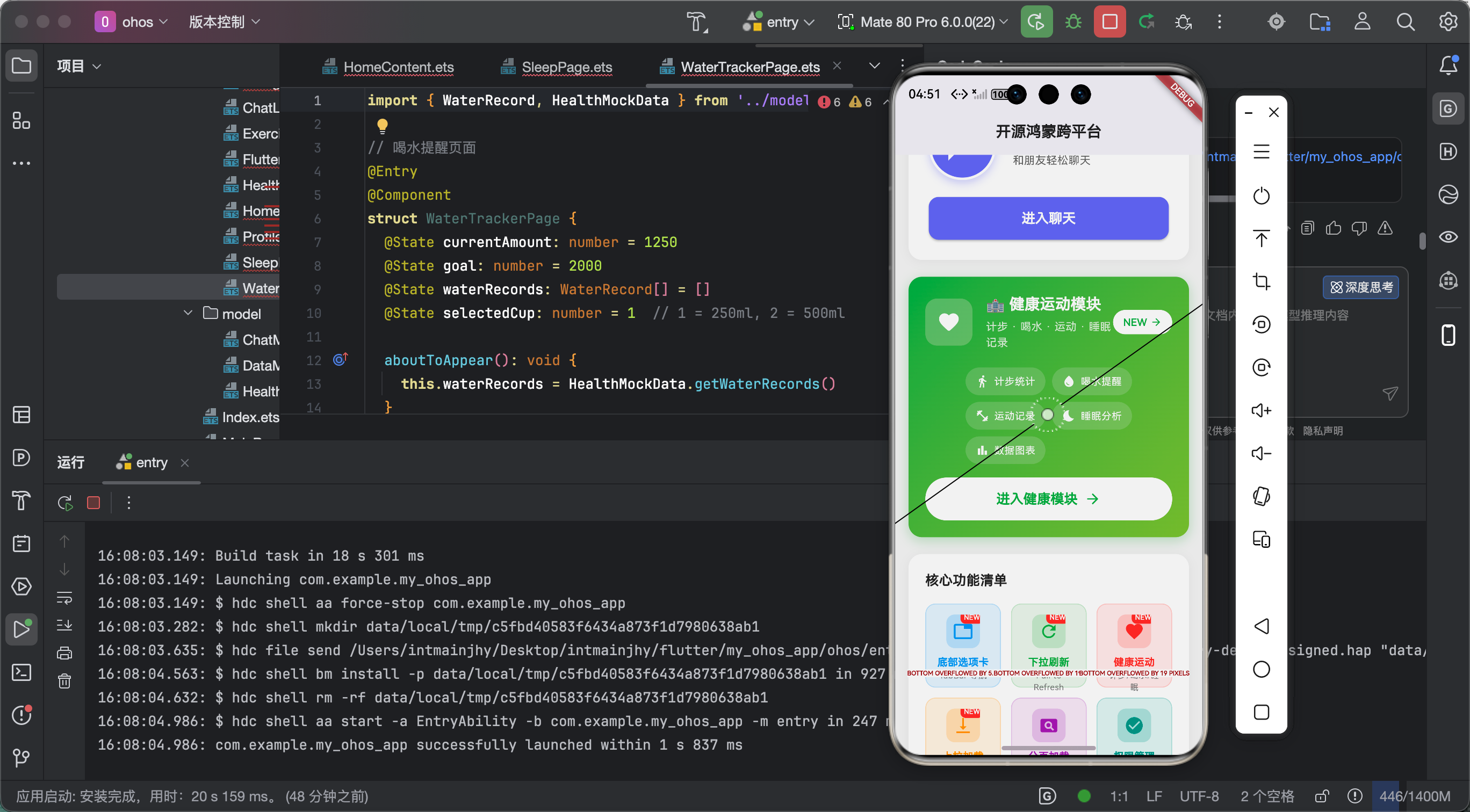
Task: Click emulator volume down icon
Action: [x=1261, y=453]
